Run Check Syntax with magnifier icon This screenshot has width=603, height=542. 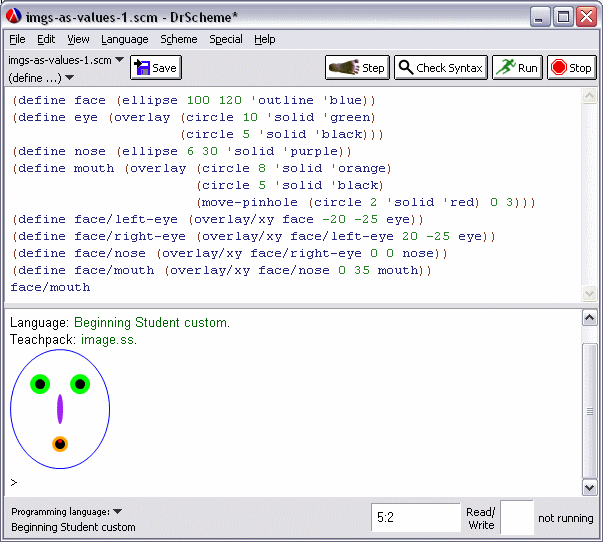click(441, 68)
